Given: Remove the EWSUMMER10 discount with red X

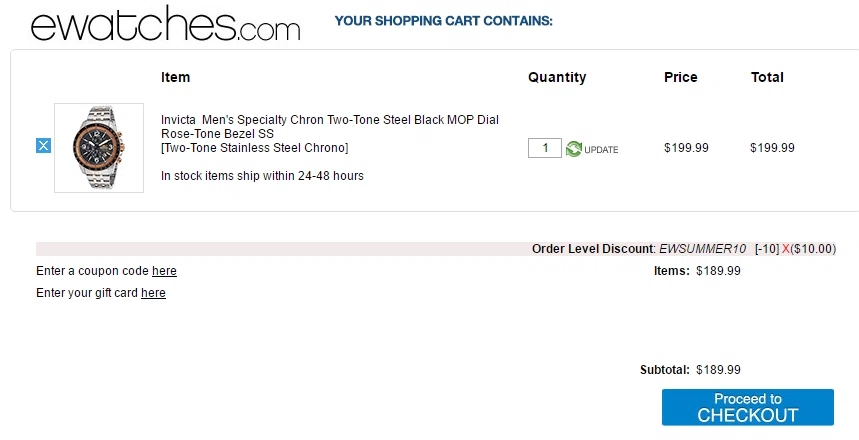Looking at the screenshot, I should (x=786, y=249).
